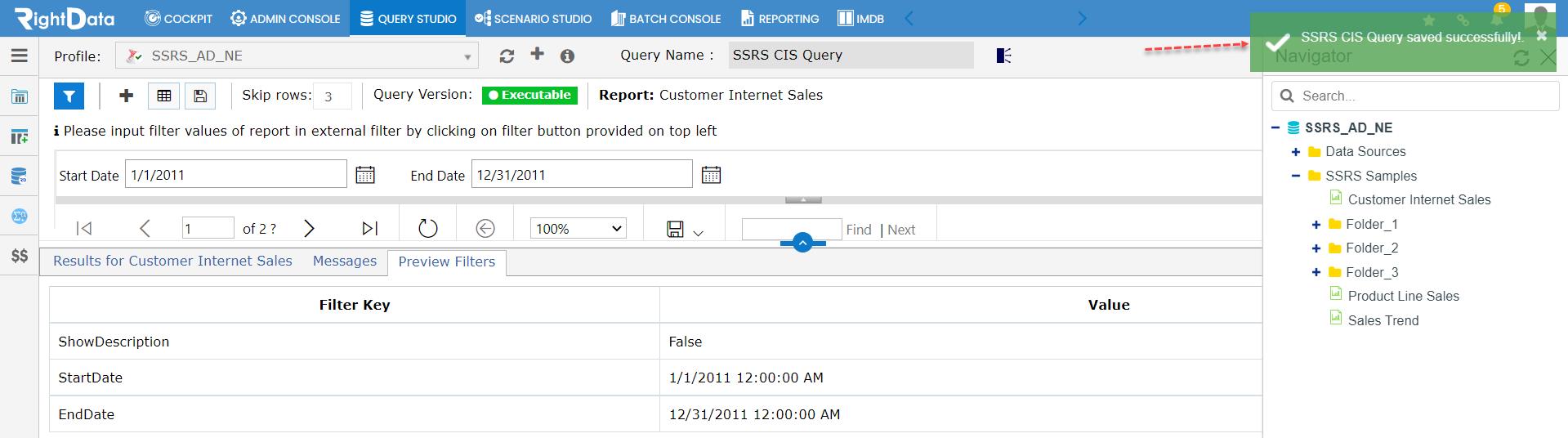Click the back to parent report arrow

485,229
